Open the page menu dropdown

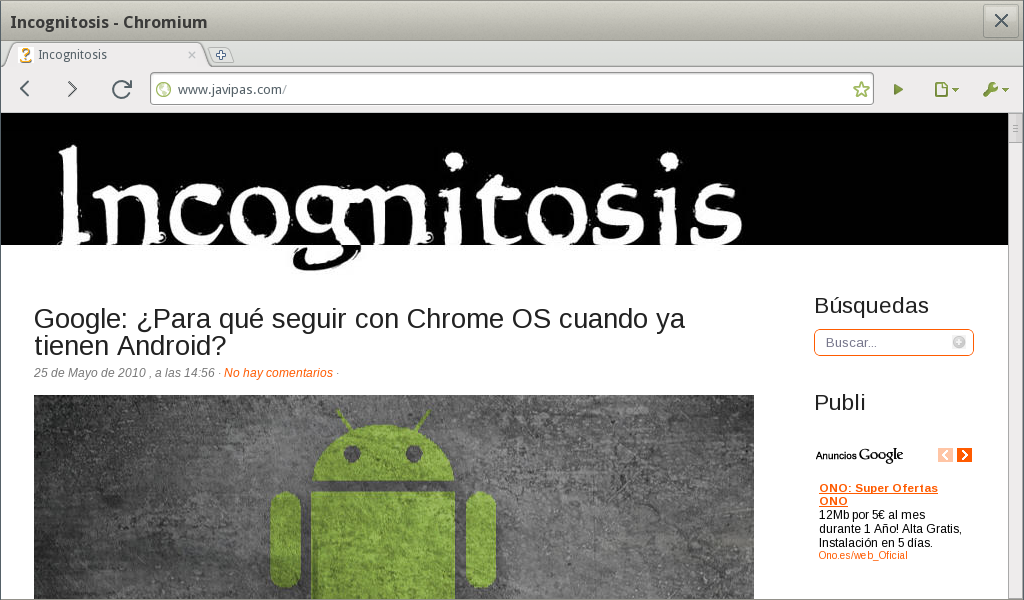point(946,89)
